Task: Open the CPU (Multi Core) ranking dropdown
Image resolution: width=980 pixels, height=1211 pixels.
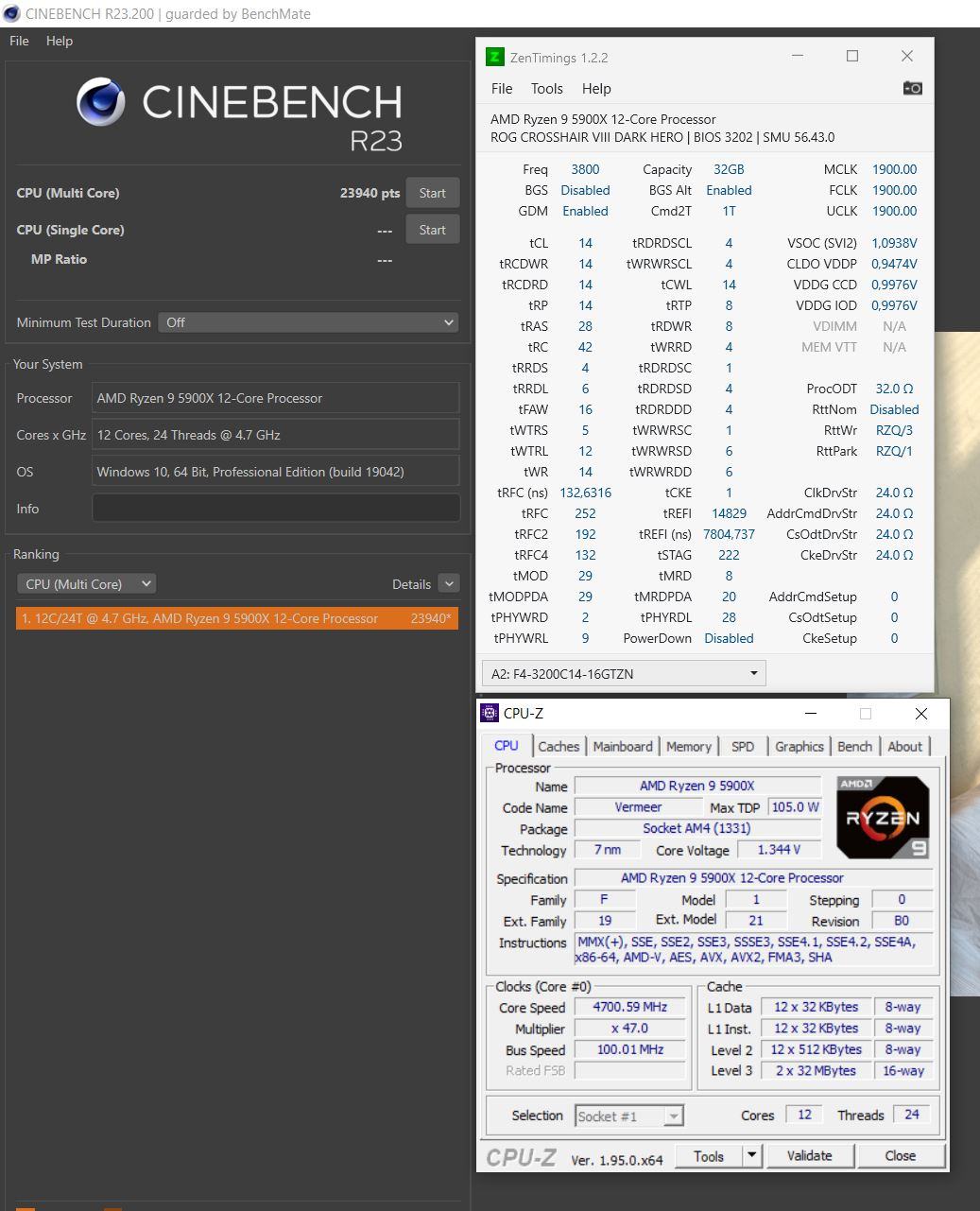Action: click(86, 584)
